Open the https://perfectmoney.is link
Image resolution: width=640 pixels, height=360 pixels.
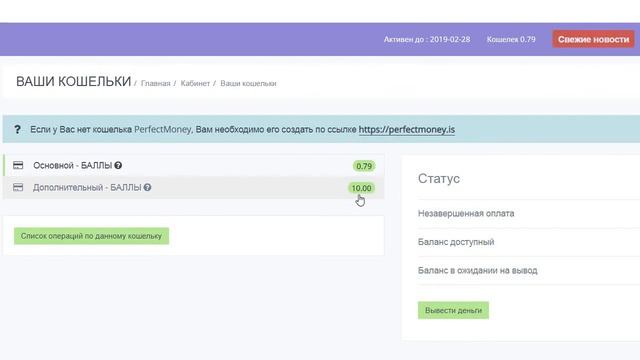point(407,129)
